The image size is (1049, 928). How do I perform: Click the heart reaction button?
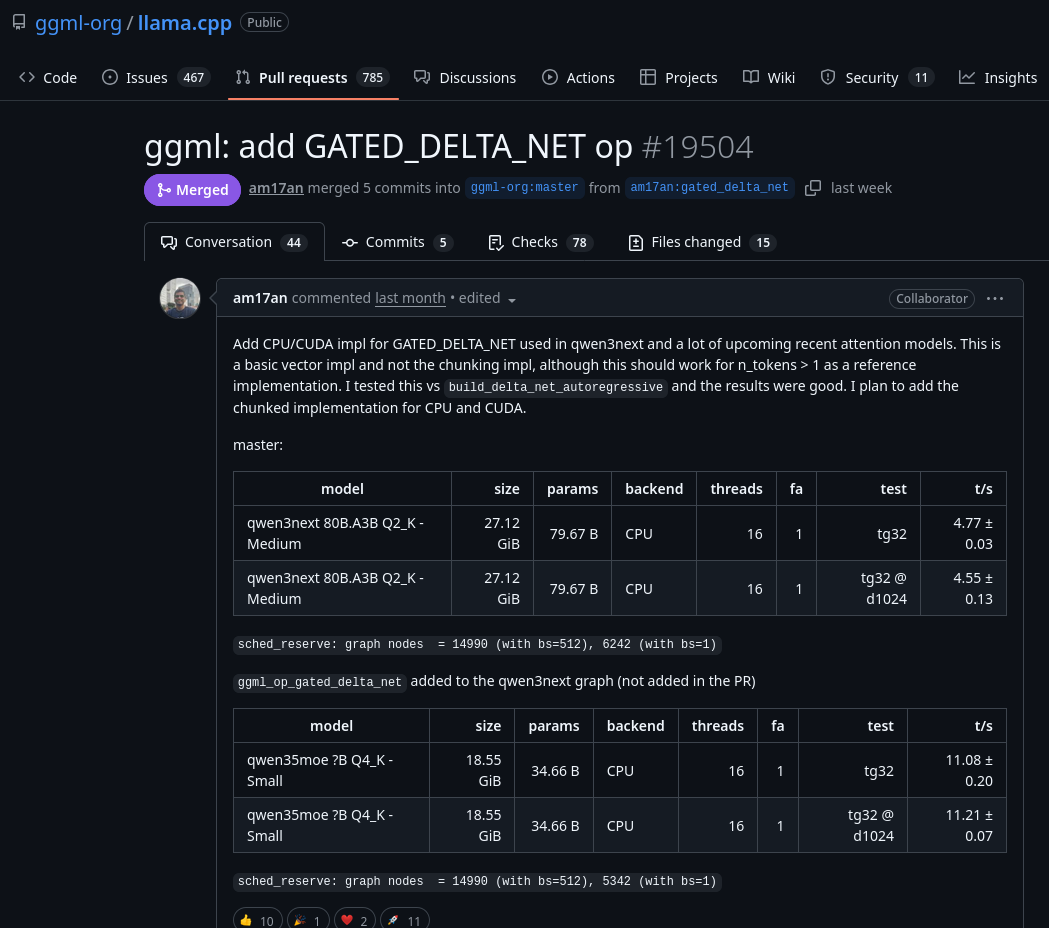(355, 920)
